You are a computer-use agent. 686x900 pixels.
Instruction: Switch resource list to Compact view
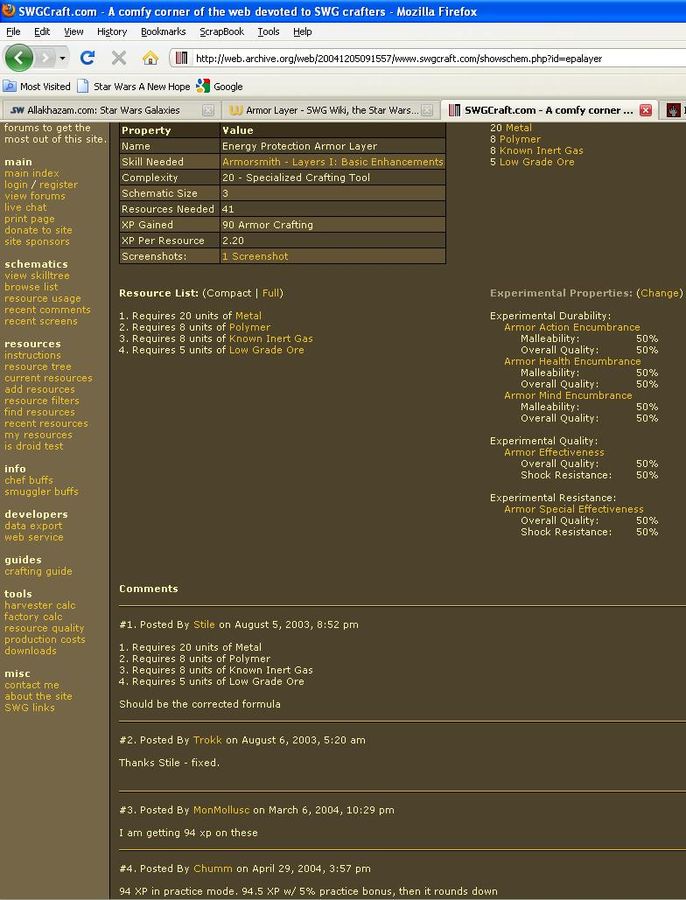point(230,293)
